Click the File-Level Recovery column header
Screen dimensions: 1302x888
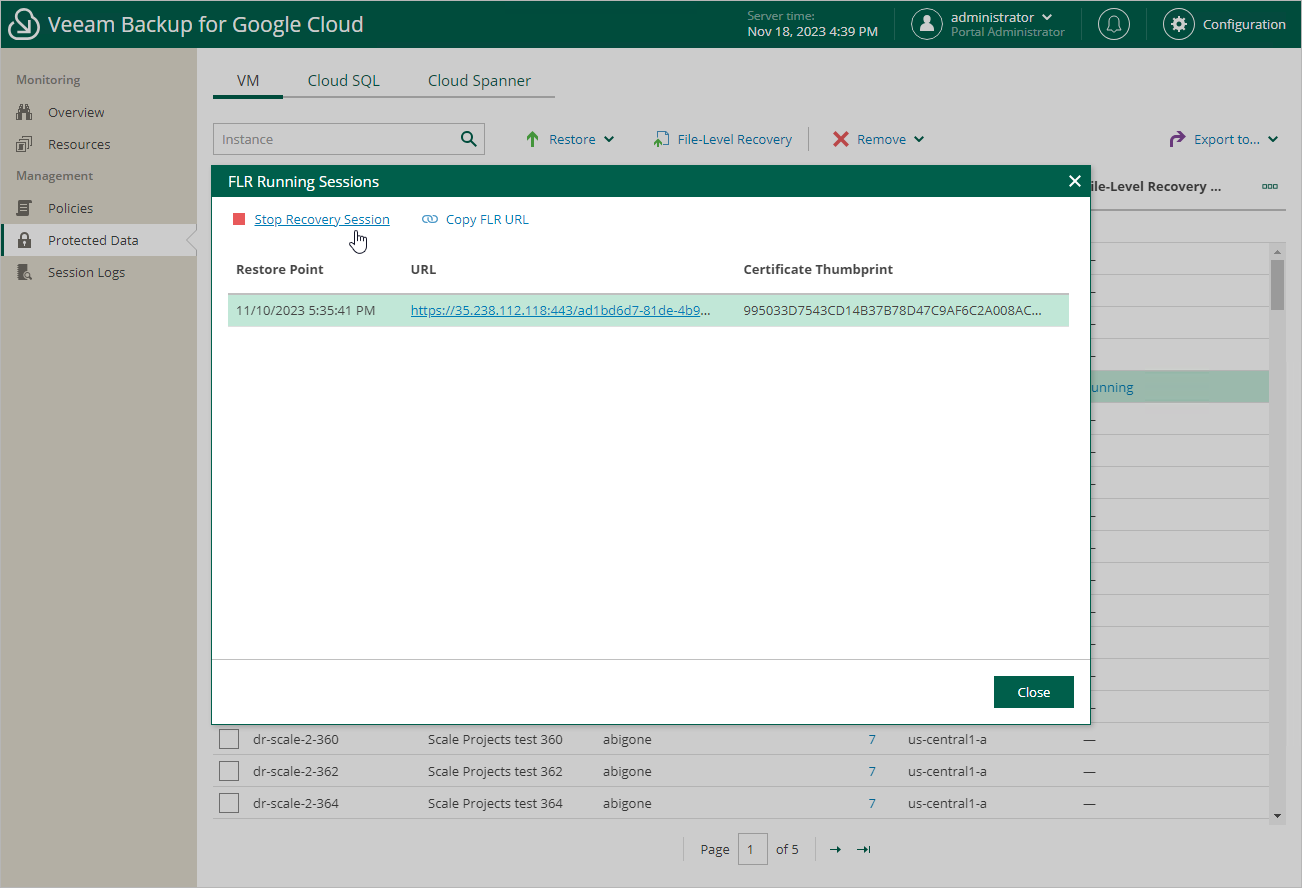coord(1155,186)
